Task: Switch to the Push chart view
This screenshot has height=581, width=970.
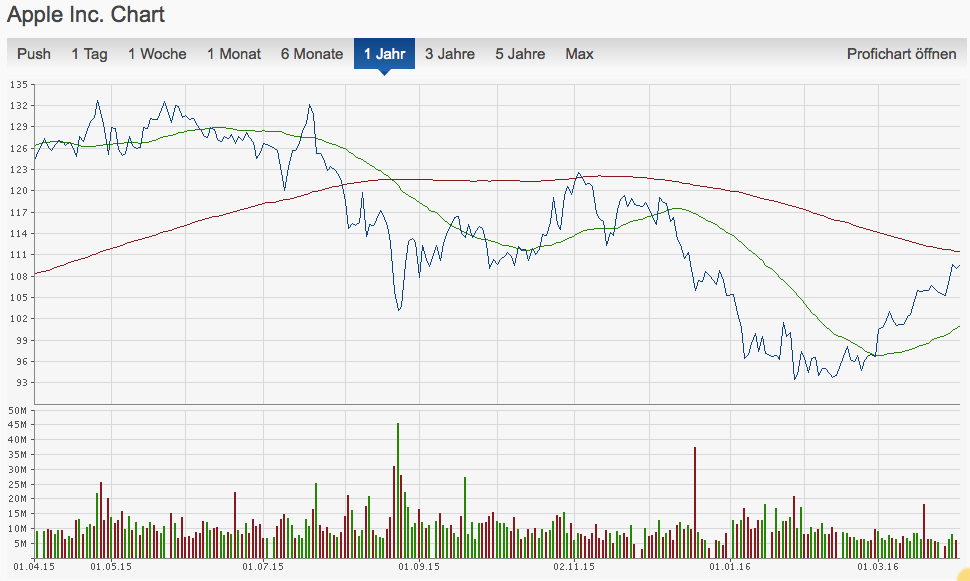Action: [34, 54]
